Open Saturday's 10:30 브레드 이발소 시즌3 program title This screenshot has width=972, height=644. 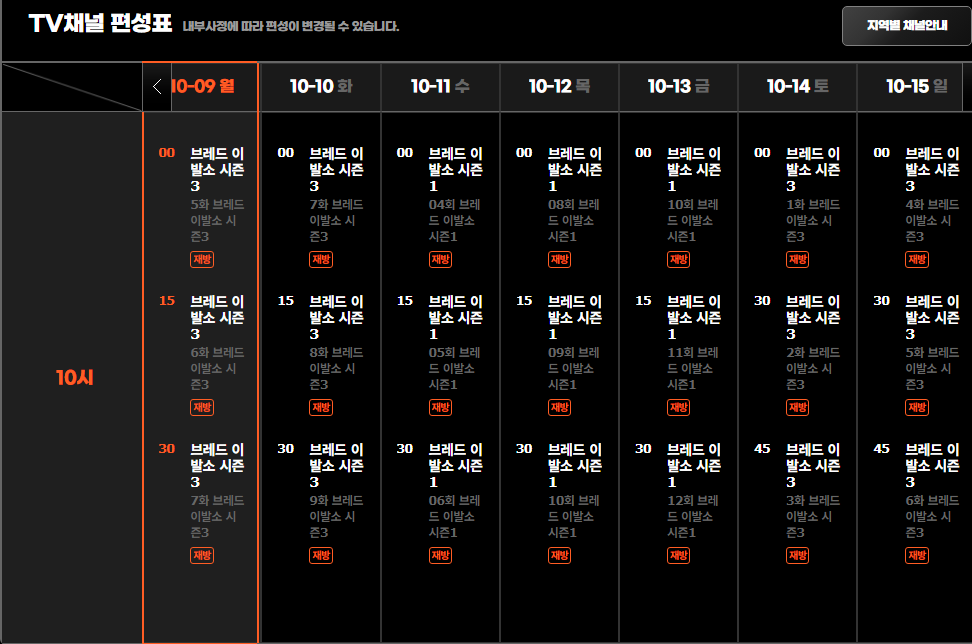pos(812,317)
